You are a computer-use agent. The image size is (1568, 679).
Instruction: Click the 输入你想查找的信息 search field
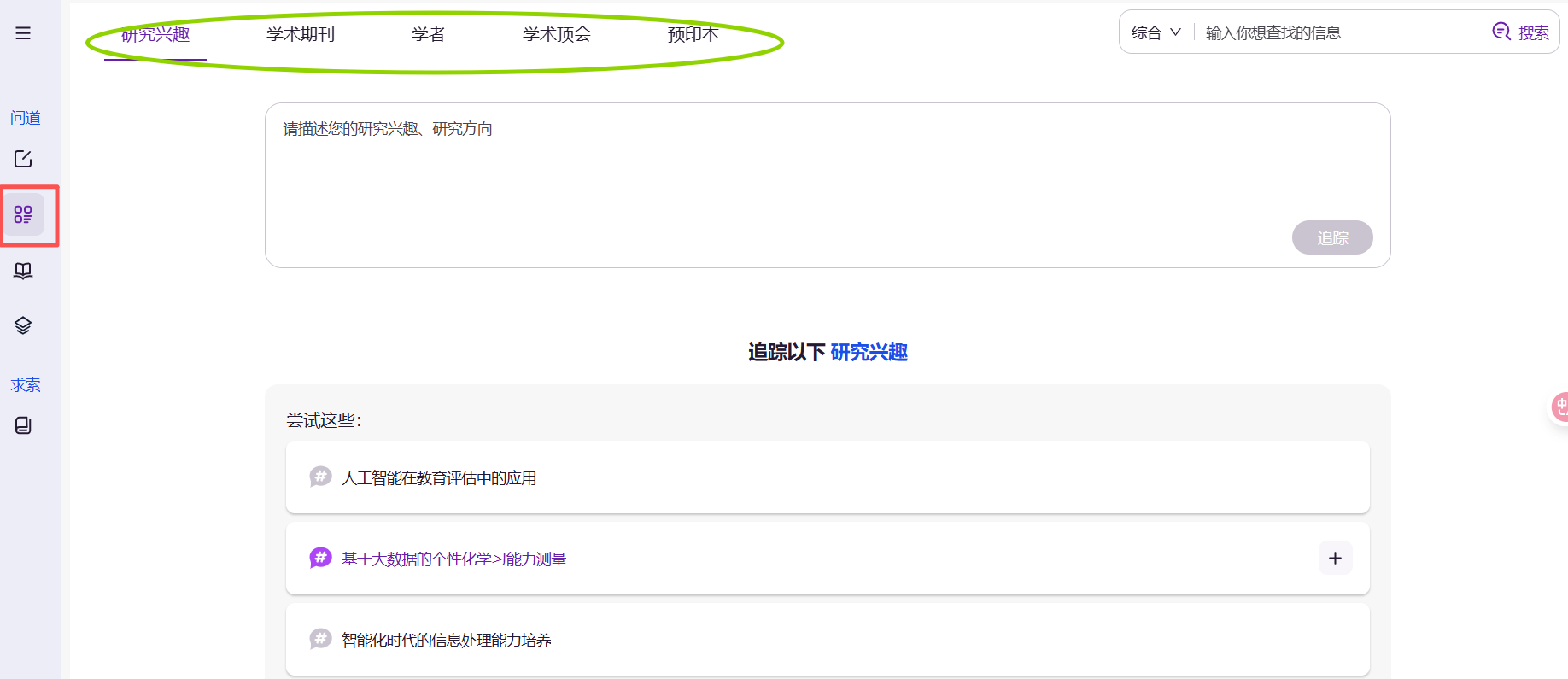pyautogui.click(x=1341, y=32)
